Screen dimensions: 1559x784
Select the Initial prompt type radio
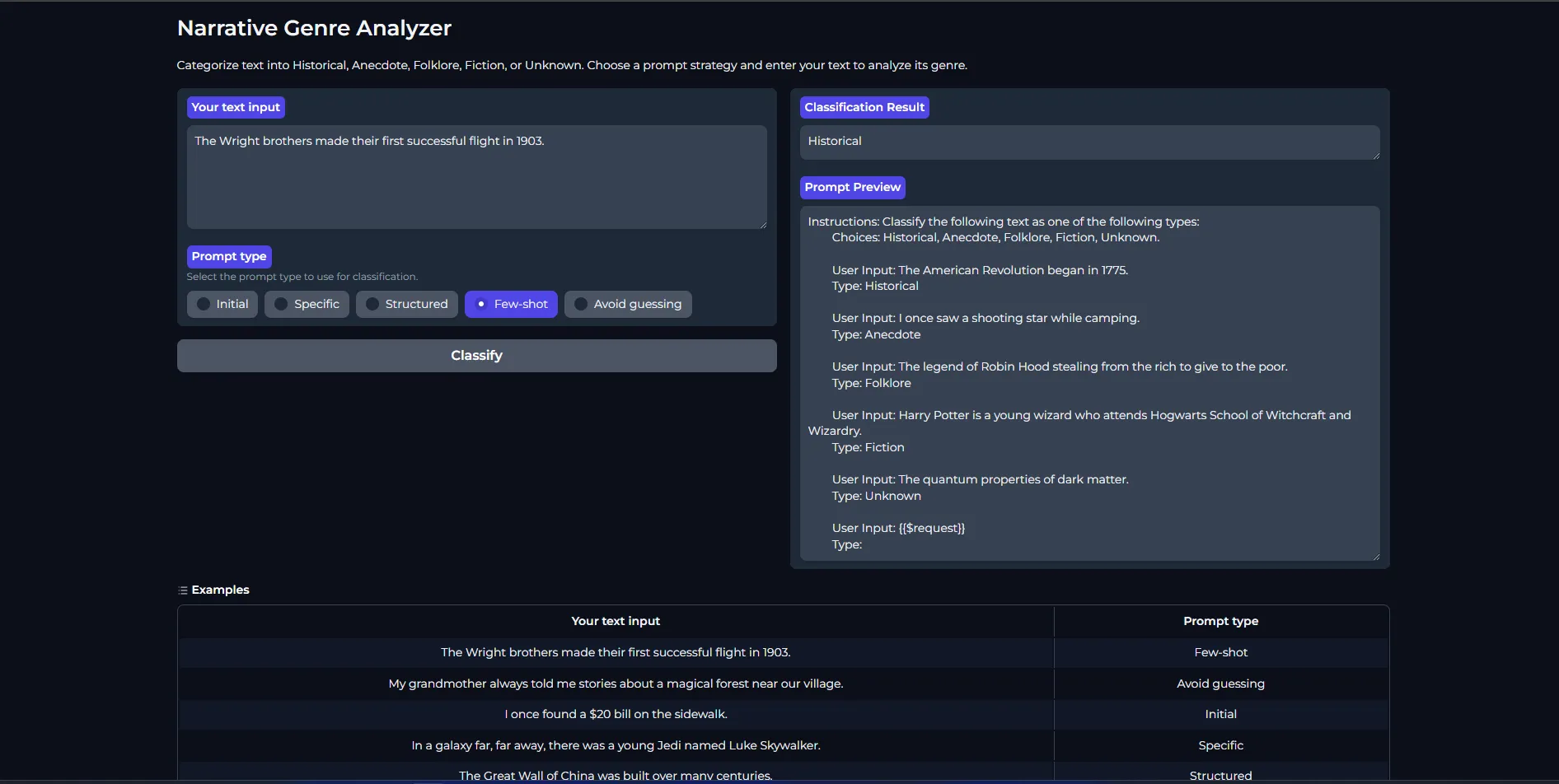204,304
